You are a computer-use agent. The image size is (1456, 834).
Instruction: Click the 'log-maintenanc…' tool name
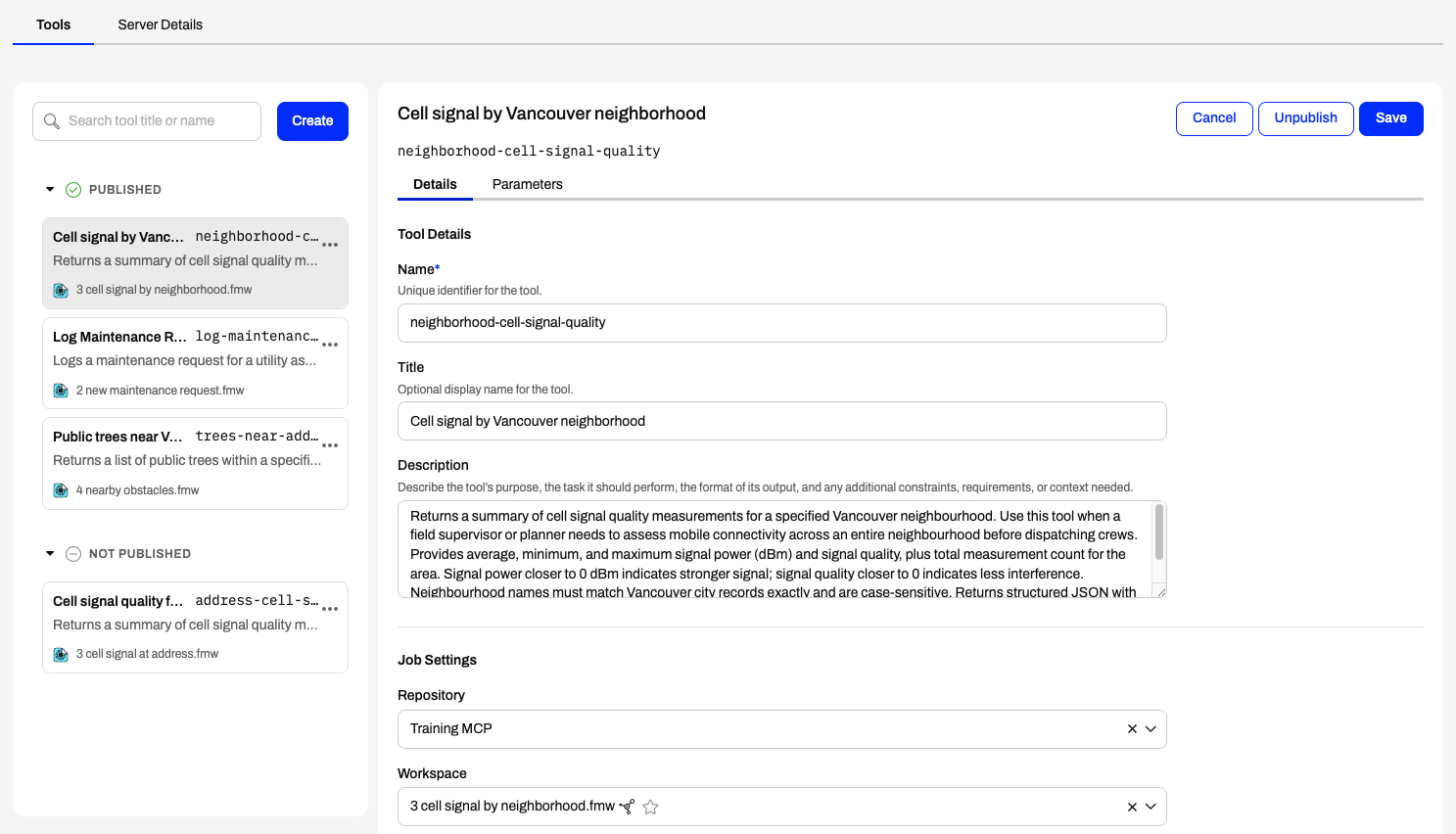click(x=257, y=336)
